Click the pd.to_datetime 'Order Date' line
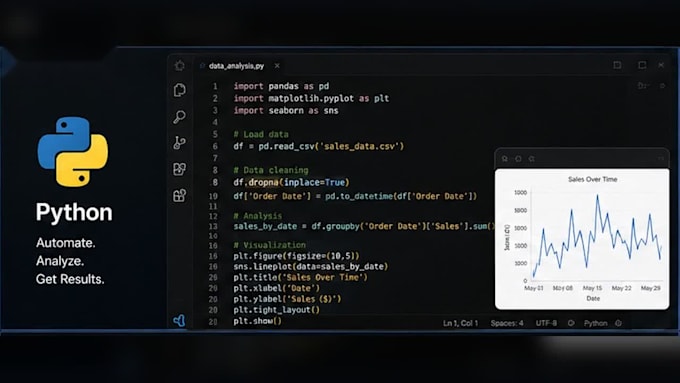680x383 pixels. (355, 196)
